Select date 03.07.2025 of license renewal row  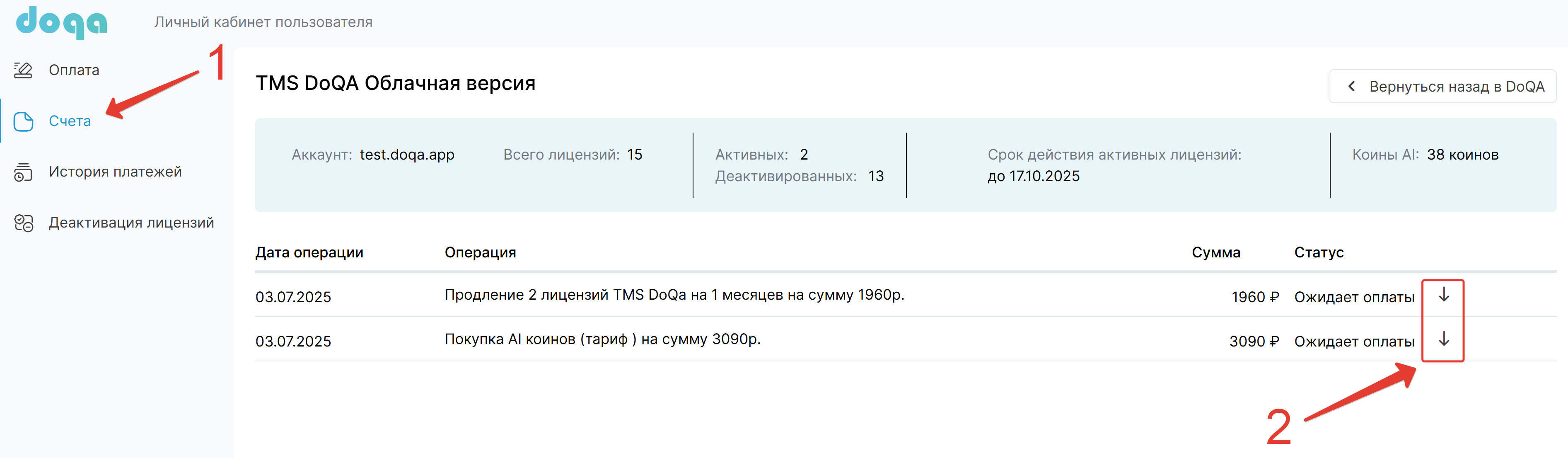pyautogui.click(x=293, y=297)
